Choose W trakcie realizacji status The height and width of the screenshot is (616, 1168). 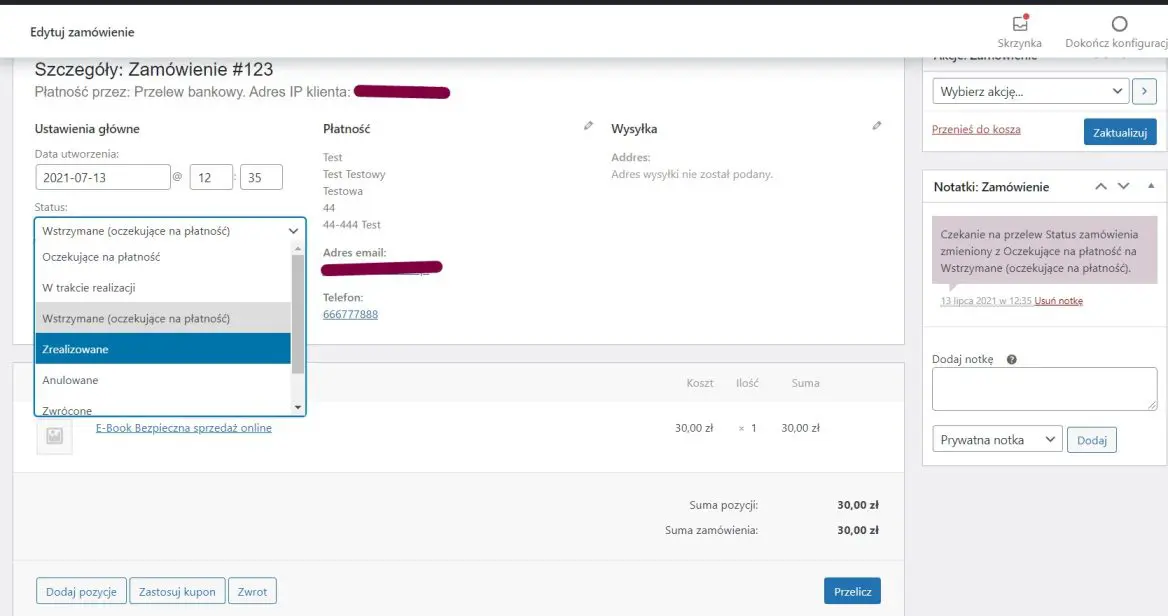163,288
